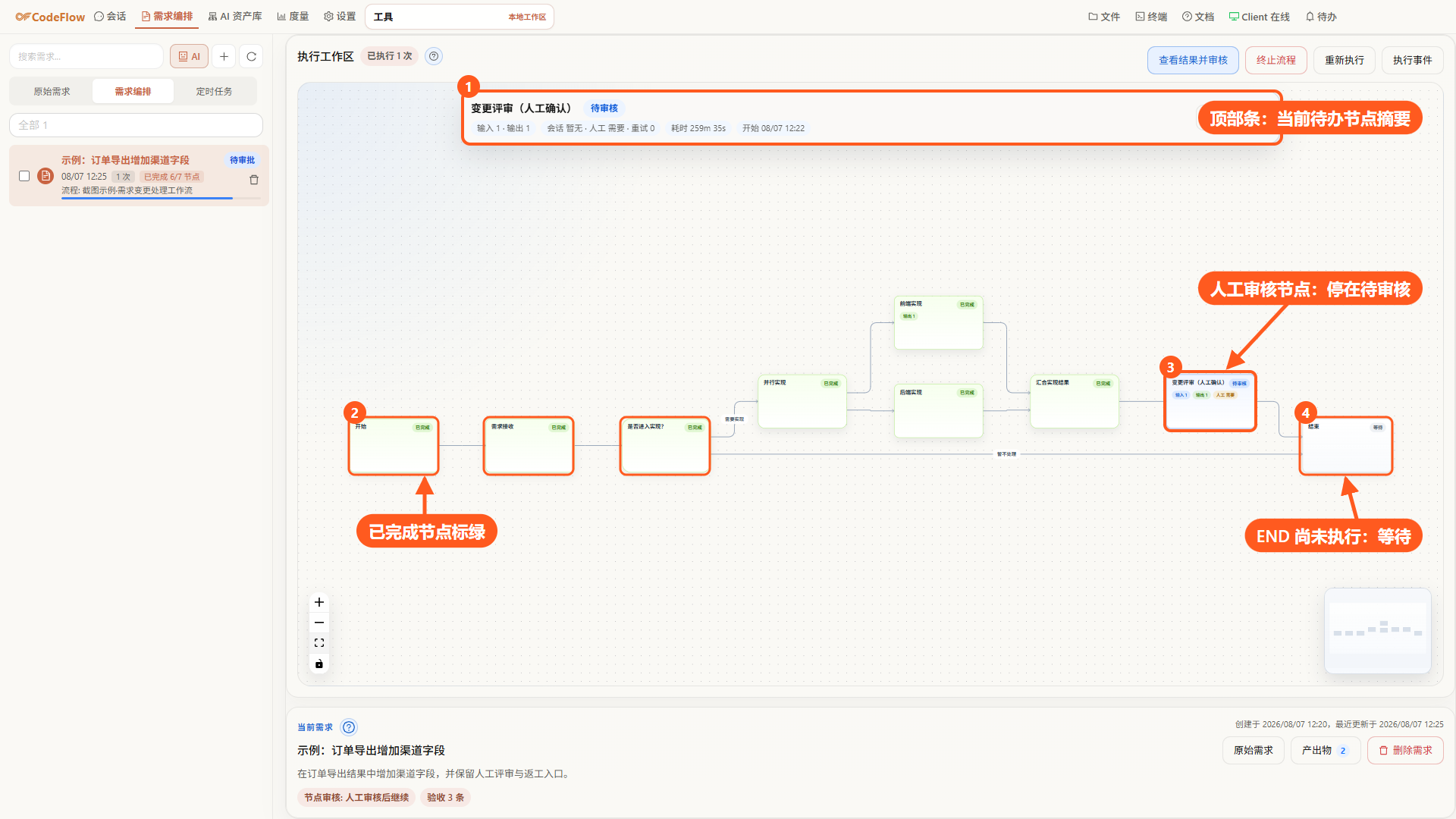Select the 是否进入实现? decision node

click(665, 446)
